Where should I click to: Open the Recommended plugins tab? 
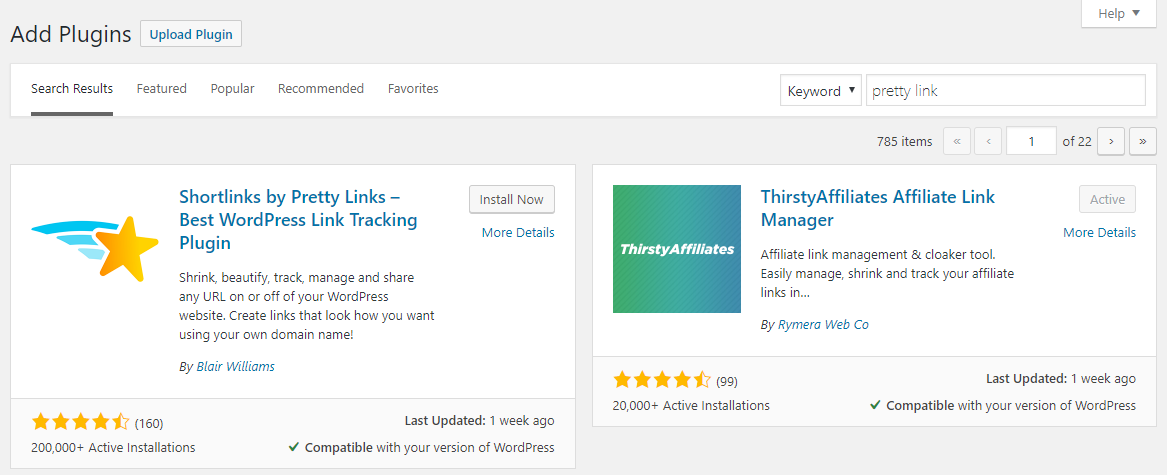[x=321, y=89]
